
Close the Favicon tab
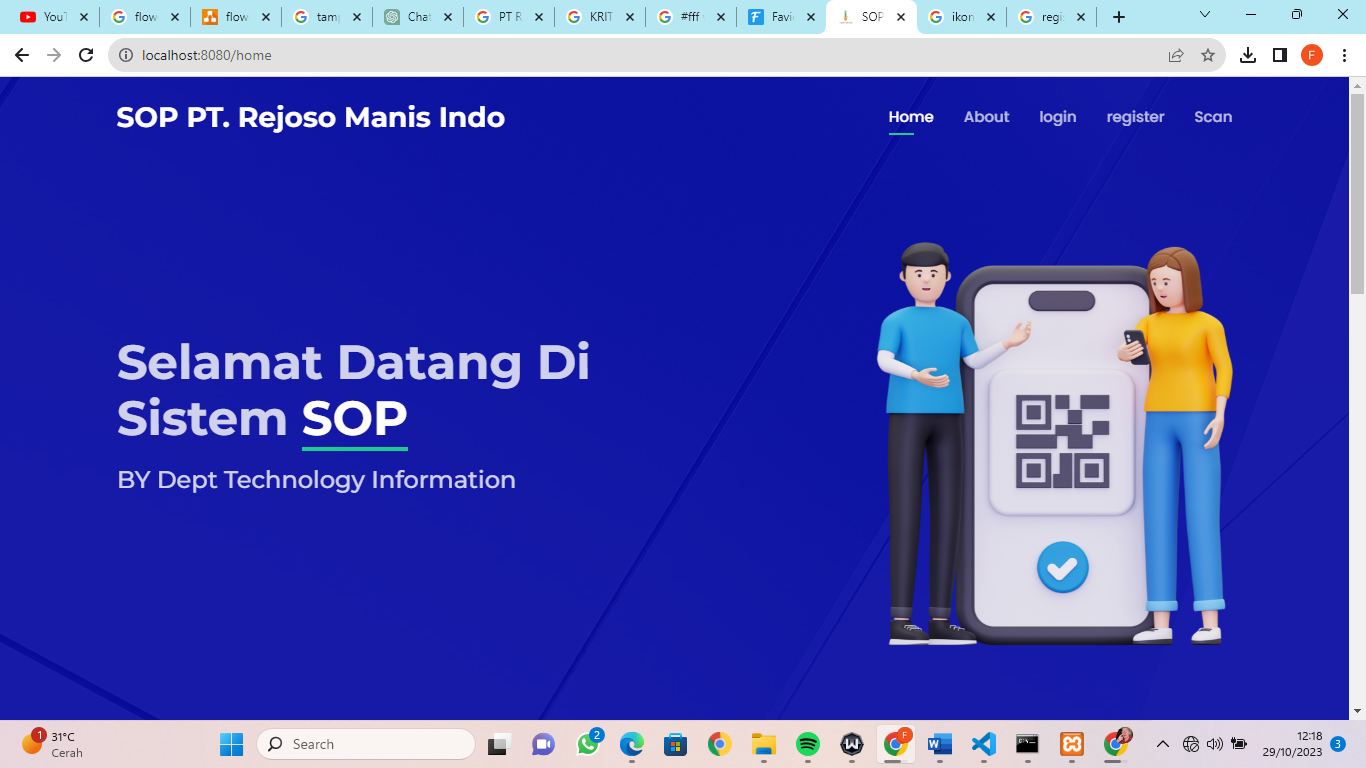point(811,17)
